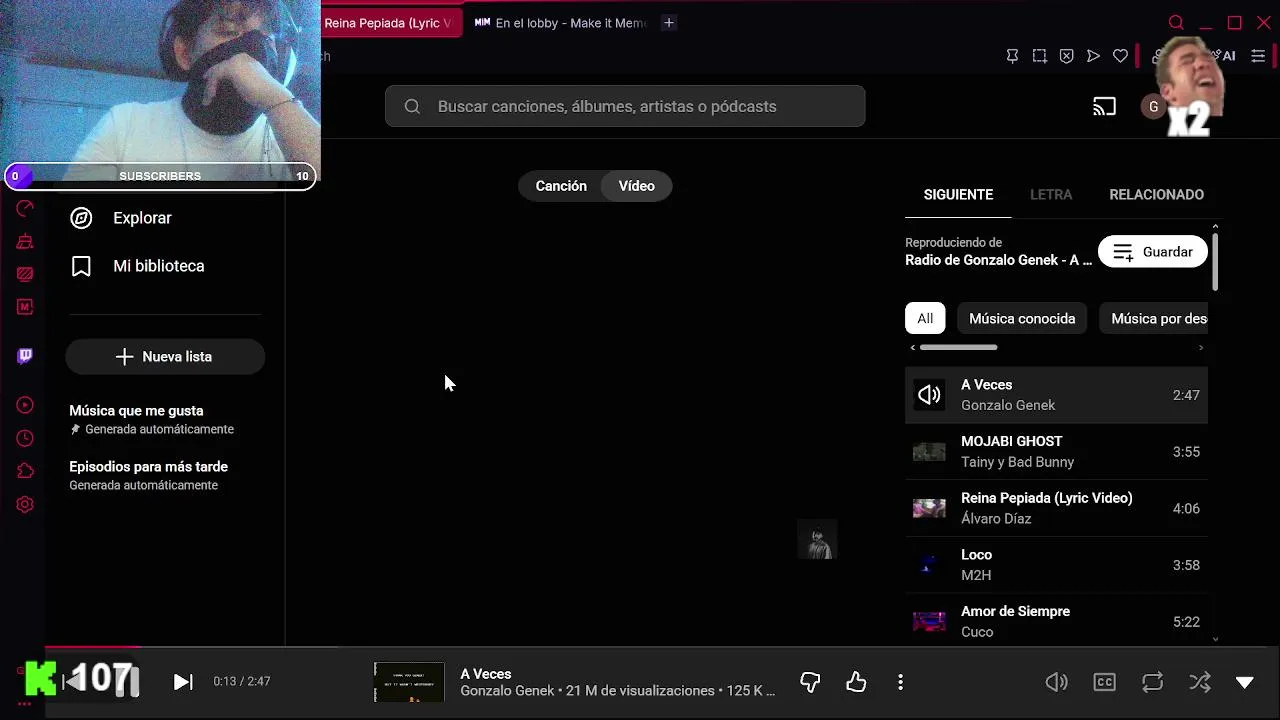
Task: Click the cast to device icon
Action: pos(1104,107)
